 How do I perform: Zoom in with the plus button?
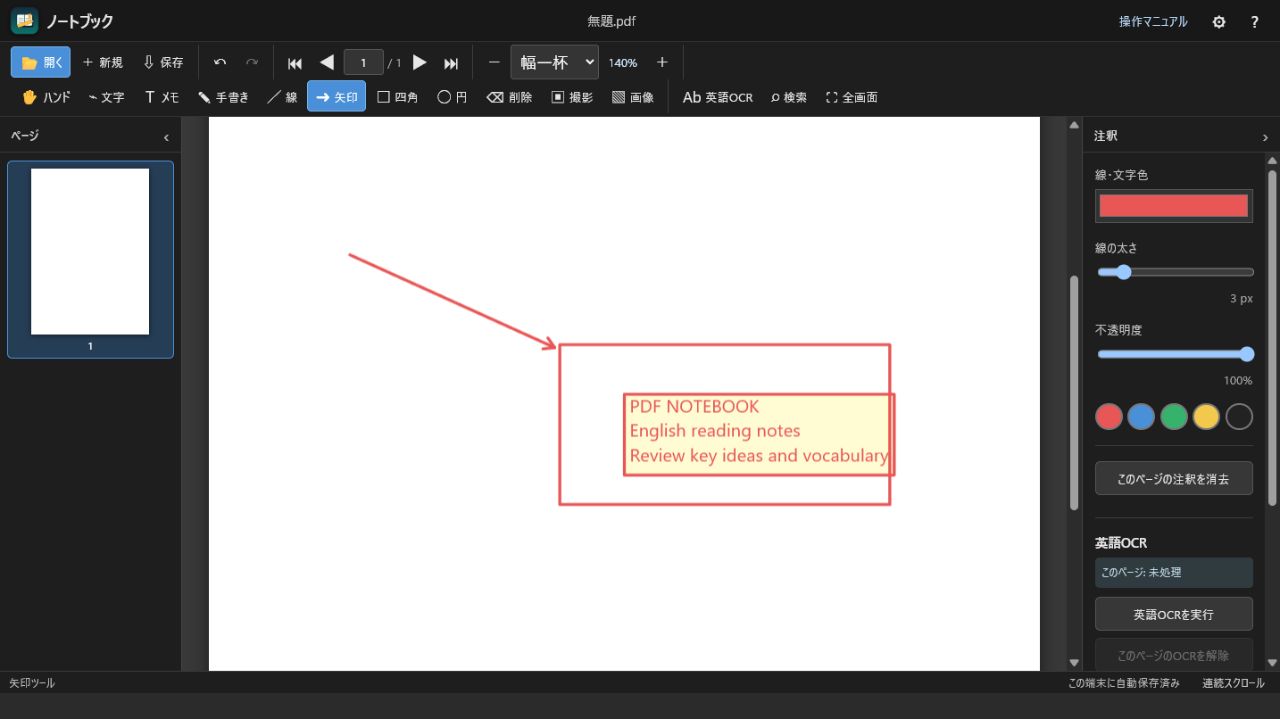[662, 62]
